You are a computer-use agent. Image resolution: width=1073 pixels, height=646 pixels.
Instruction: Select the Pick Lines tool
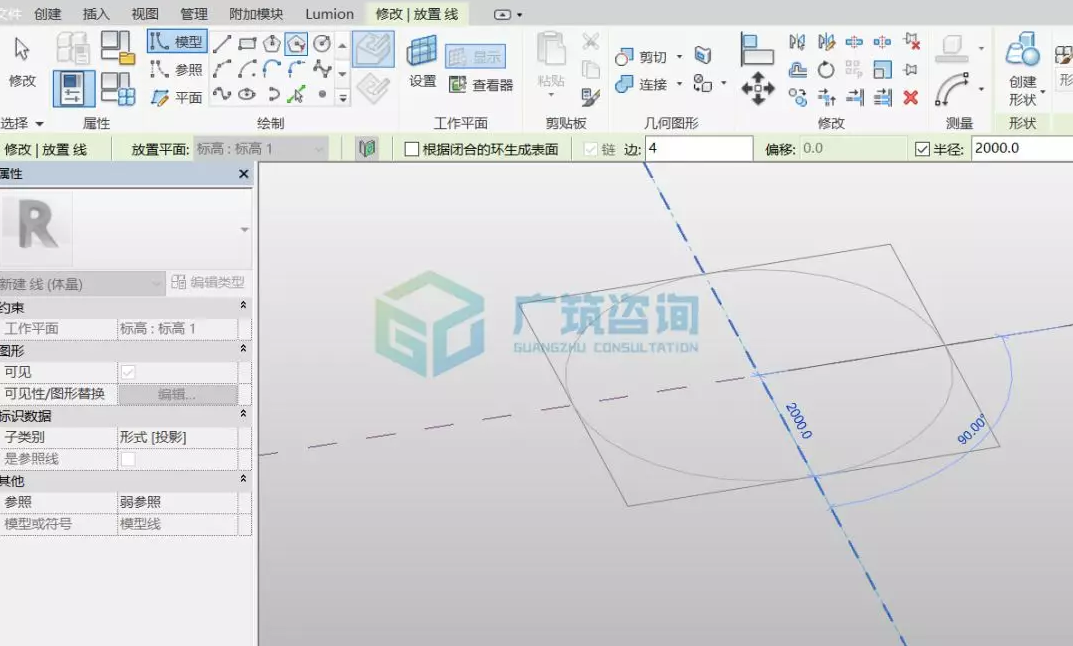point(296,94)
